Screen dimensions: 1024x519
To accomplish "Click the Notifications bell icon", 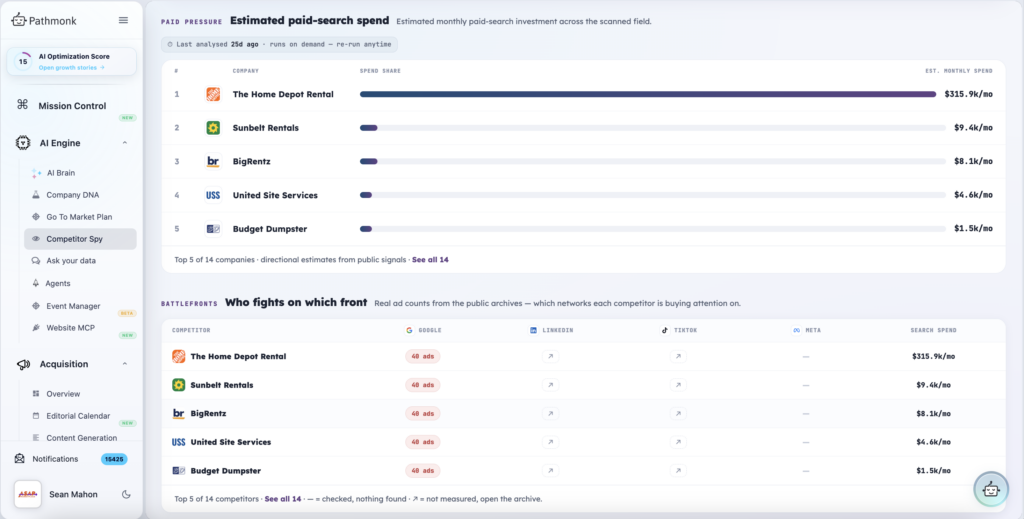I will click(x=20, y=459).
